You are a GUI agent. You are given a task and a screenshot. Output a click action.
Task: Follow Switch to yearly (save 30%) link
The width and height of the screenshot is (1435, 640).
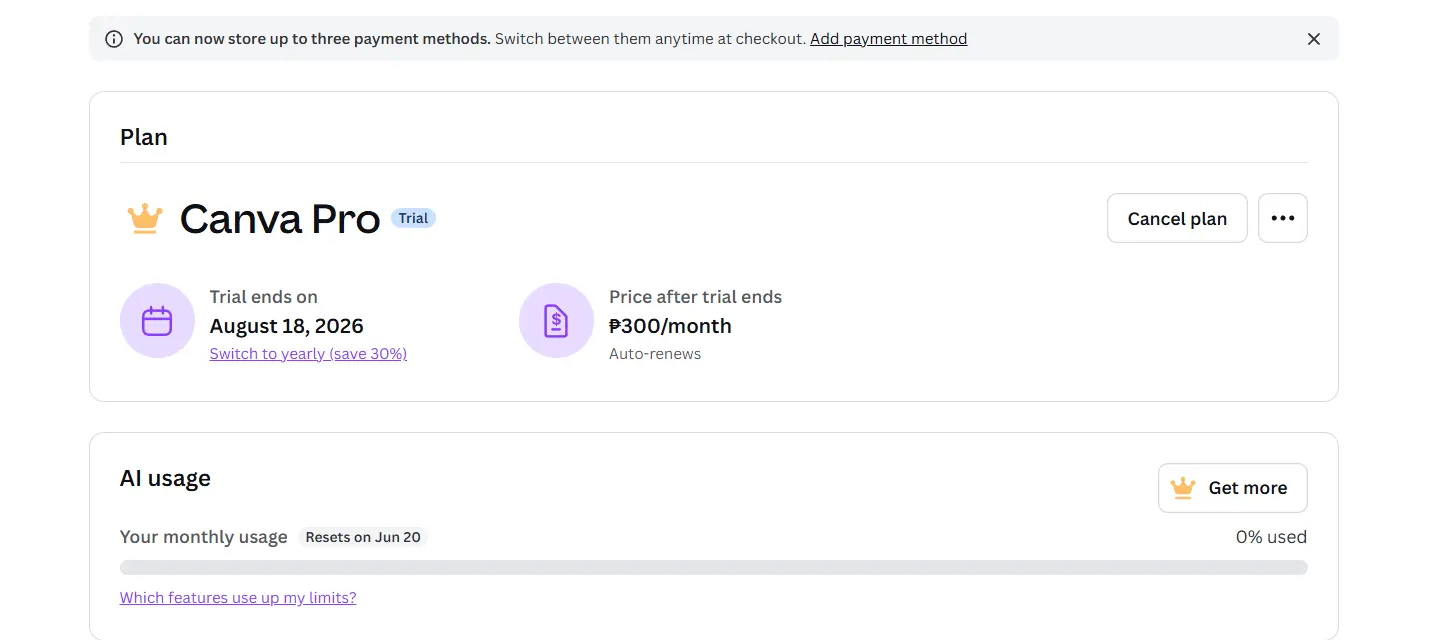click(308, 354)
